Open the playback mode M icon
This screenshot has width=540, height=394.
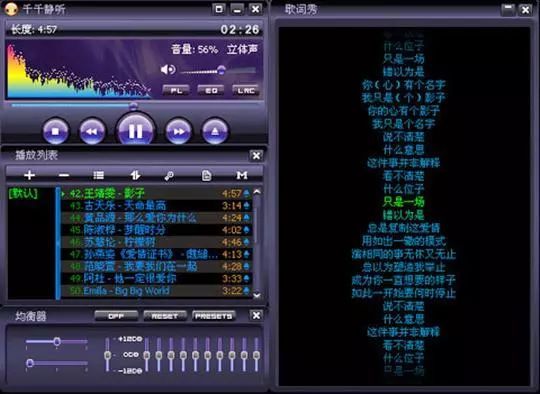(x=242, y=175)
